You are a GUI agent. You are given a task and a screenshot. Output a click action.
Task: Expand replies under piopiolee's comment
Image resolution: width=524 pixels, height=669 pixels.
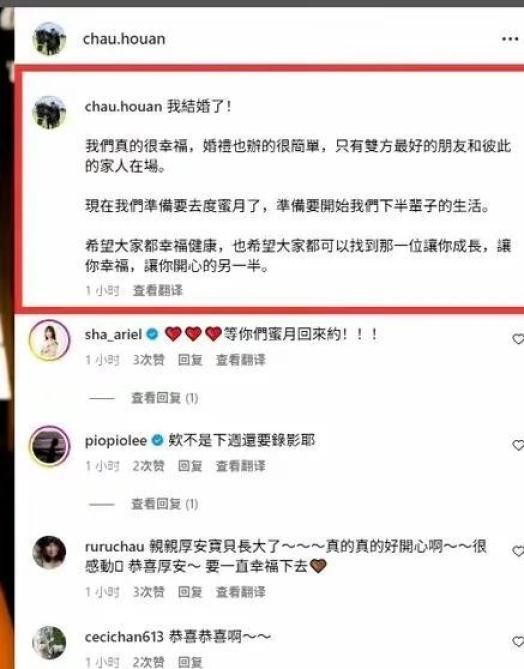click(164, 504)
